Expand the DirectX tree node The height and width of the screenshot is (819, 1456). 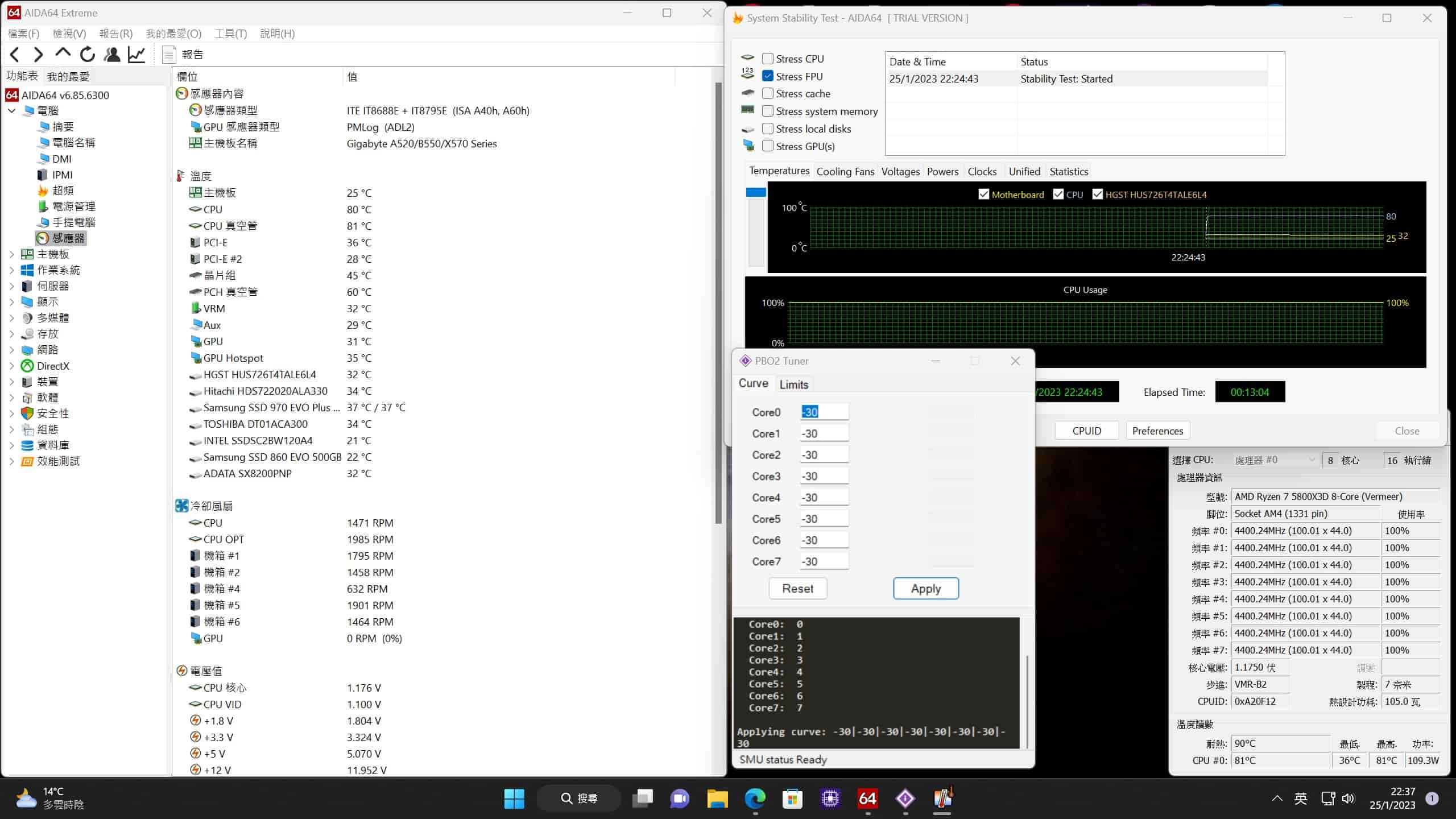12,366
